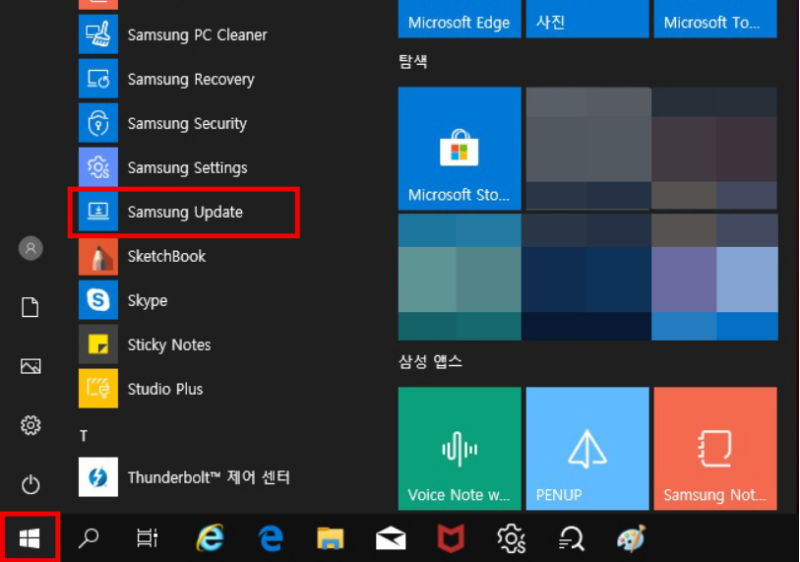Viewport: 800px width, 562px height.
Task: Launch Studio Plus
Action: click(141, 389)
